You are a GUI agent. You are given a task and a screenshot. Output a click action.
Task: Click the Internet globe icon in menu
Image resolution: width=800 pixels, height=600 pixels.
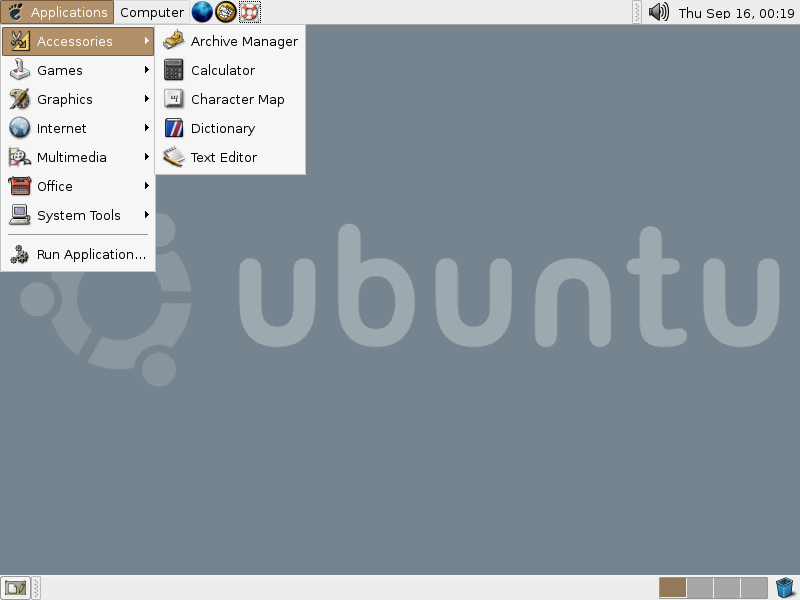20,128
